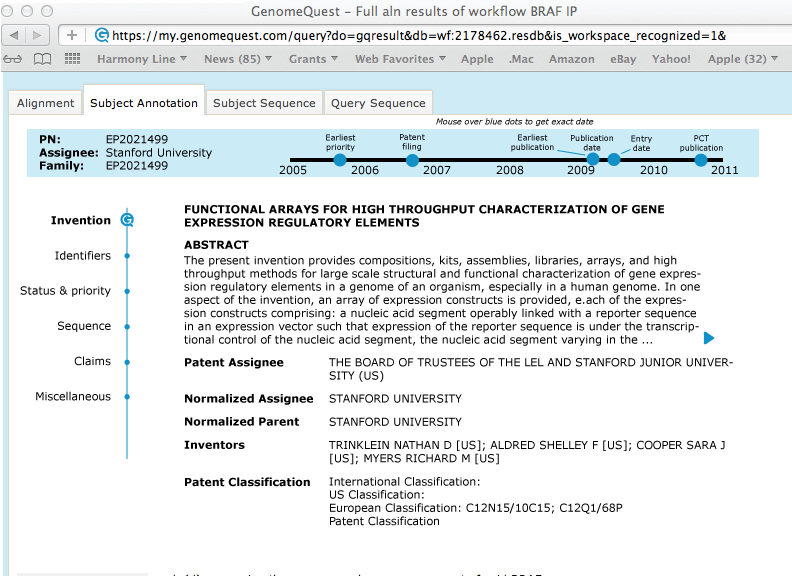The width and height of the screenshot is (792, 576).
Task: Switch to the Alignment tab
Action: click(45, 103)
